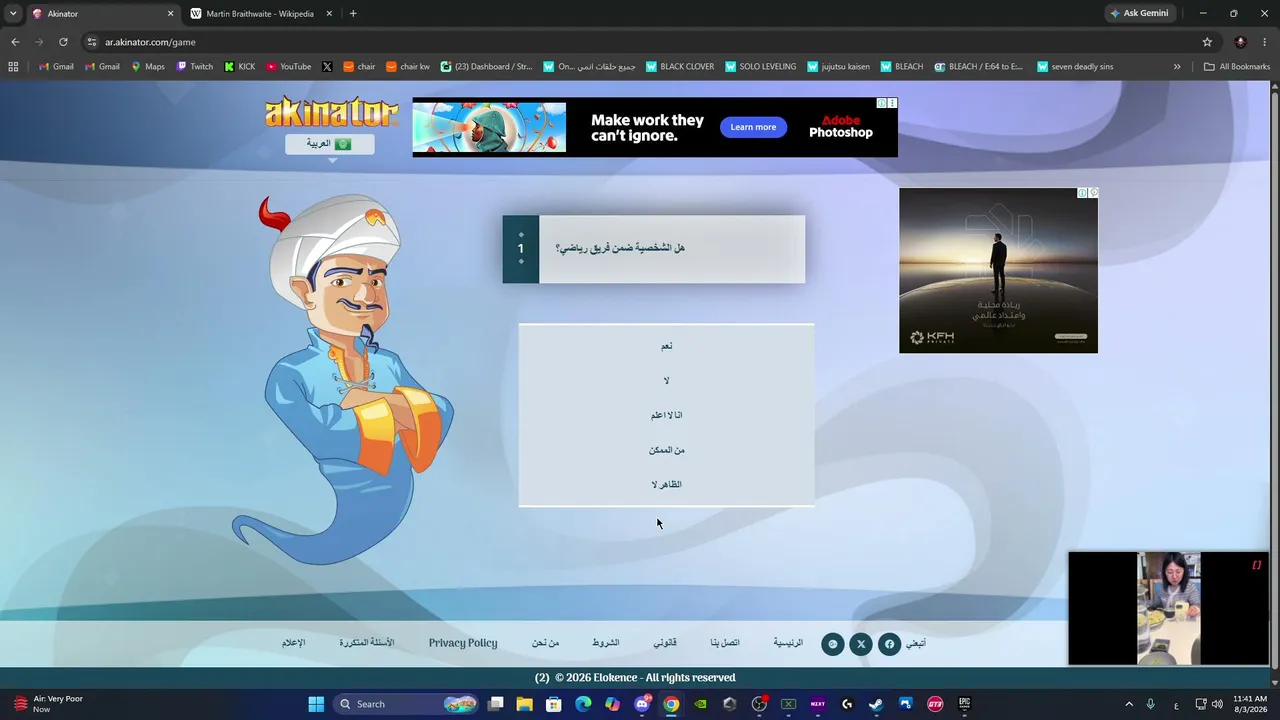1280x720 pixels.
Task: Click the Ask Gemini button
Action: pos(1139,14)
